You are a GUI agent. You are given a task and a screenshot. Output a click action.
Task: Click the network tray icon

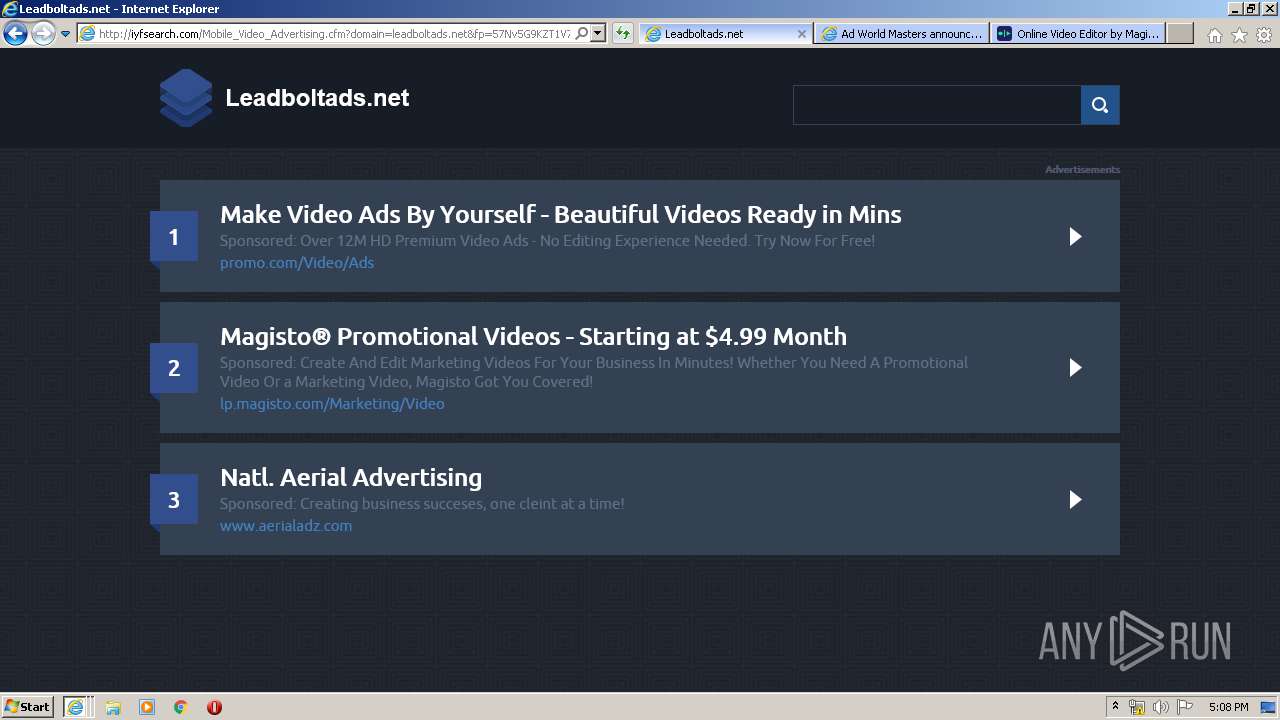click(1137, 707)
